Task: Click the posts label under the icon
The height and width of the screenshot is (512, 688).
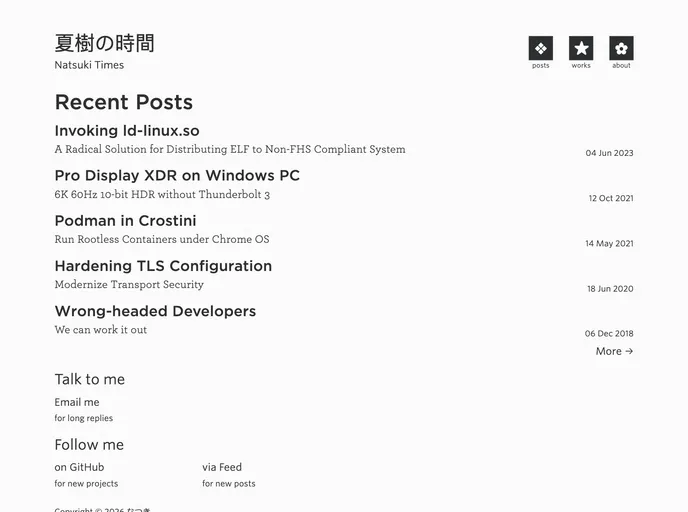Action: [x=540, y=66]
